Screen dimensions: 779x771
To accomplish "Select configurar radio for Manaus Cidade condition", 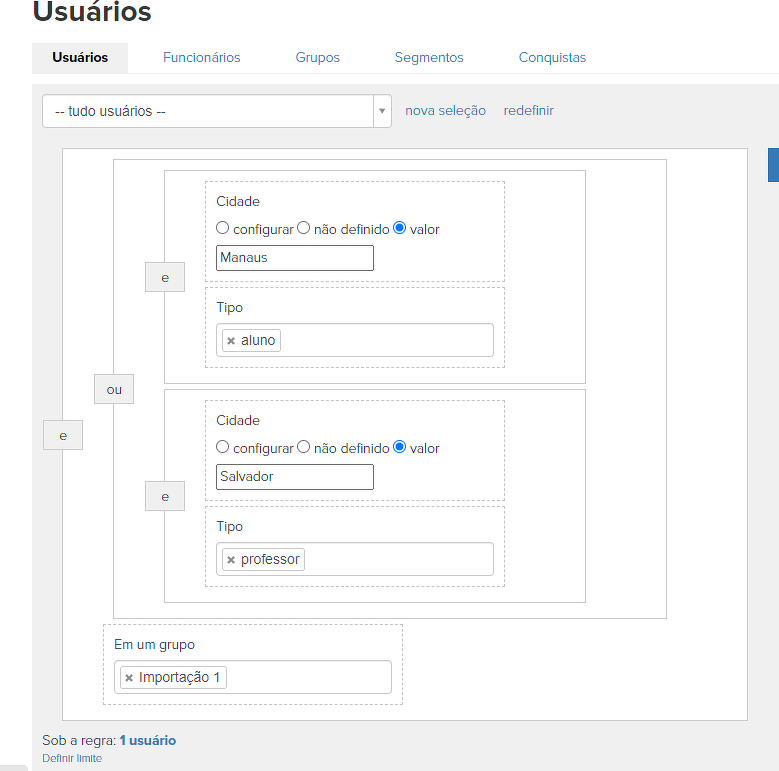I will 223,228.
